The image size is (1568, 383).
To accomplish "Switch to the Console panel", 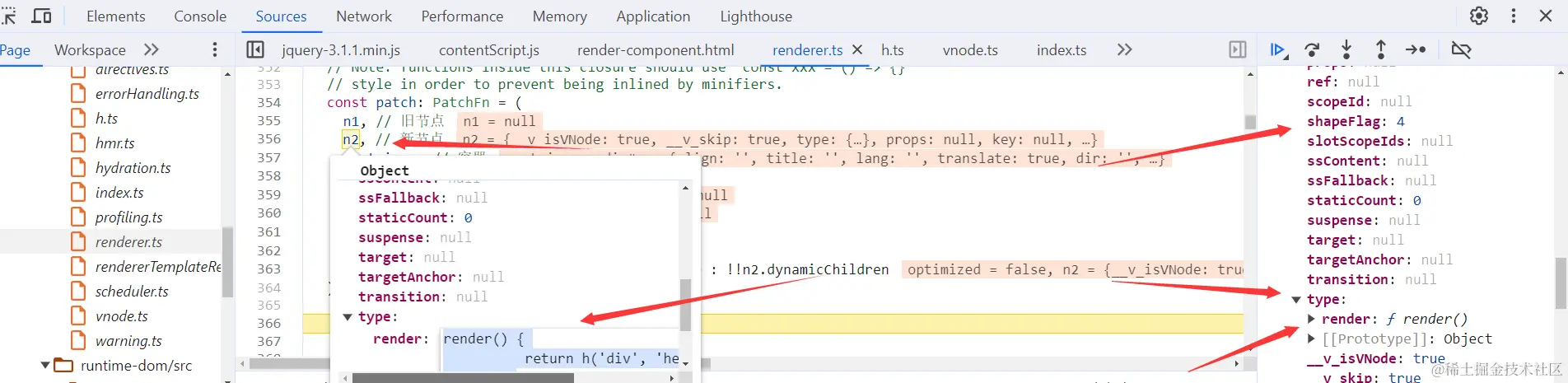I will (200, 16).
